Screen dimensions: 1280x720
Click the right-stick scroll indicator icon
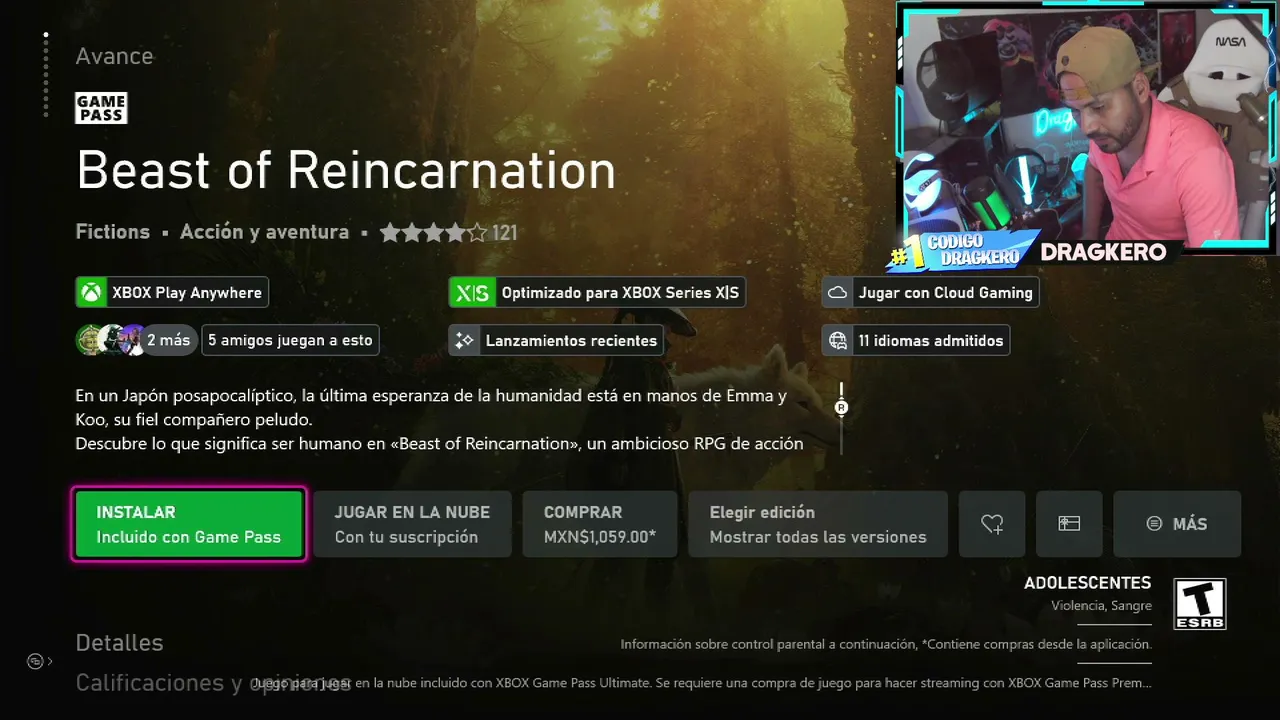(x=841, y=407)
